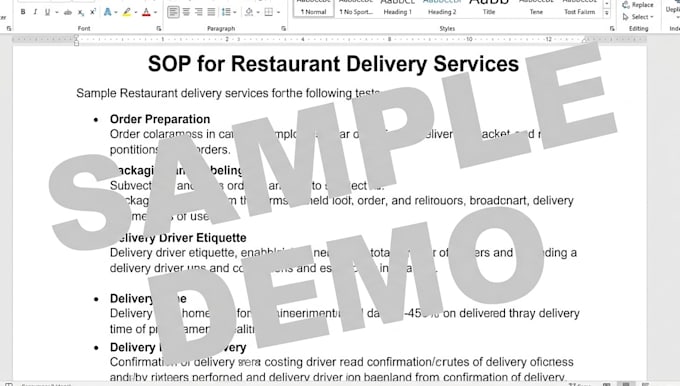The height and width of the screenshot is (386, 680).
Task: Click the intro line 'Sample Restaurant delivery services'
Action: [x=173, y=93]
